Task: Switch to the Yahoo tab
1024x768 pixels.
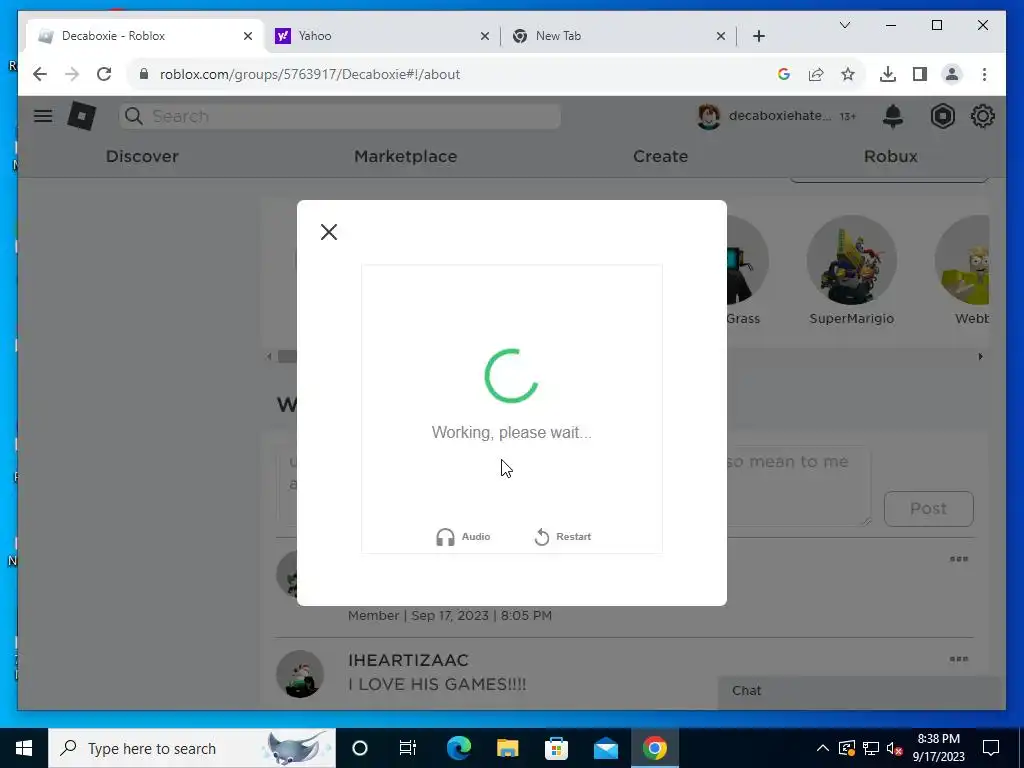Action: pos(382,36)
